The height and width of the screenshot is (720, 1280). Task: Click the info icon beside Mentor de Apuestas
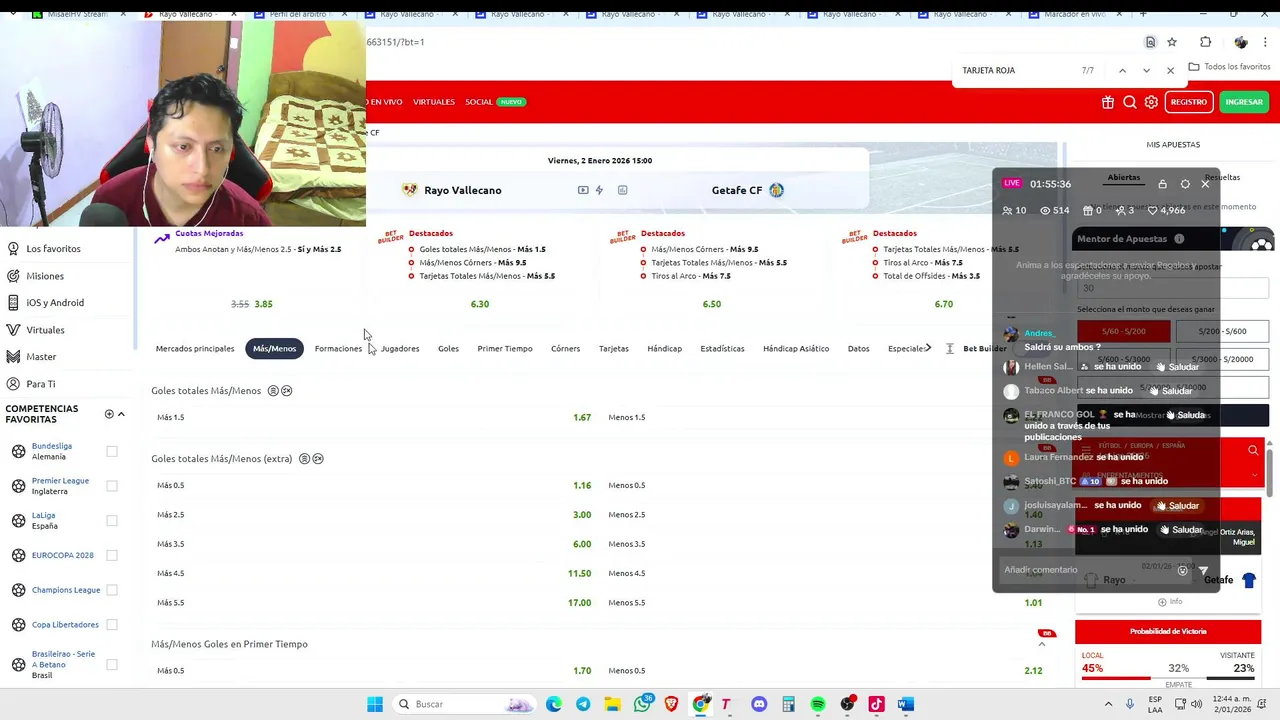click(1179, 239)
